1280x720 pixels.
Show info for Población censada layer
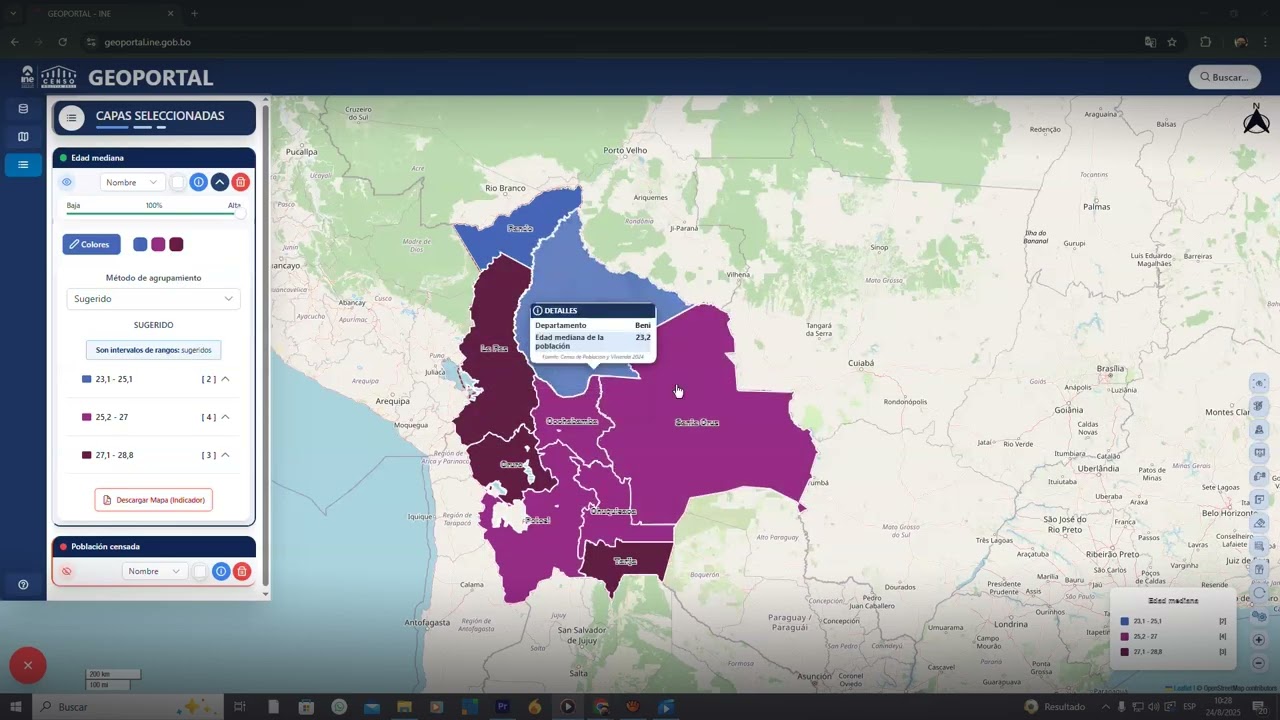click(x=221, y=571)
